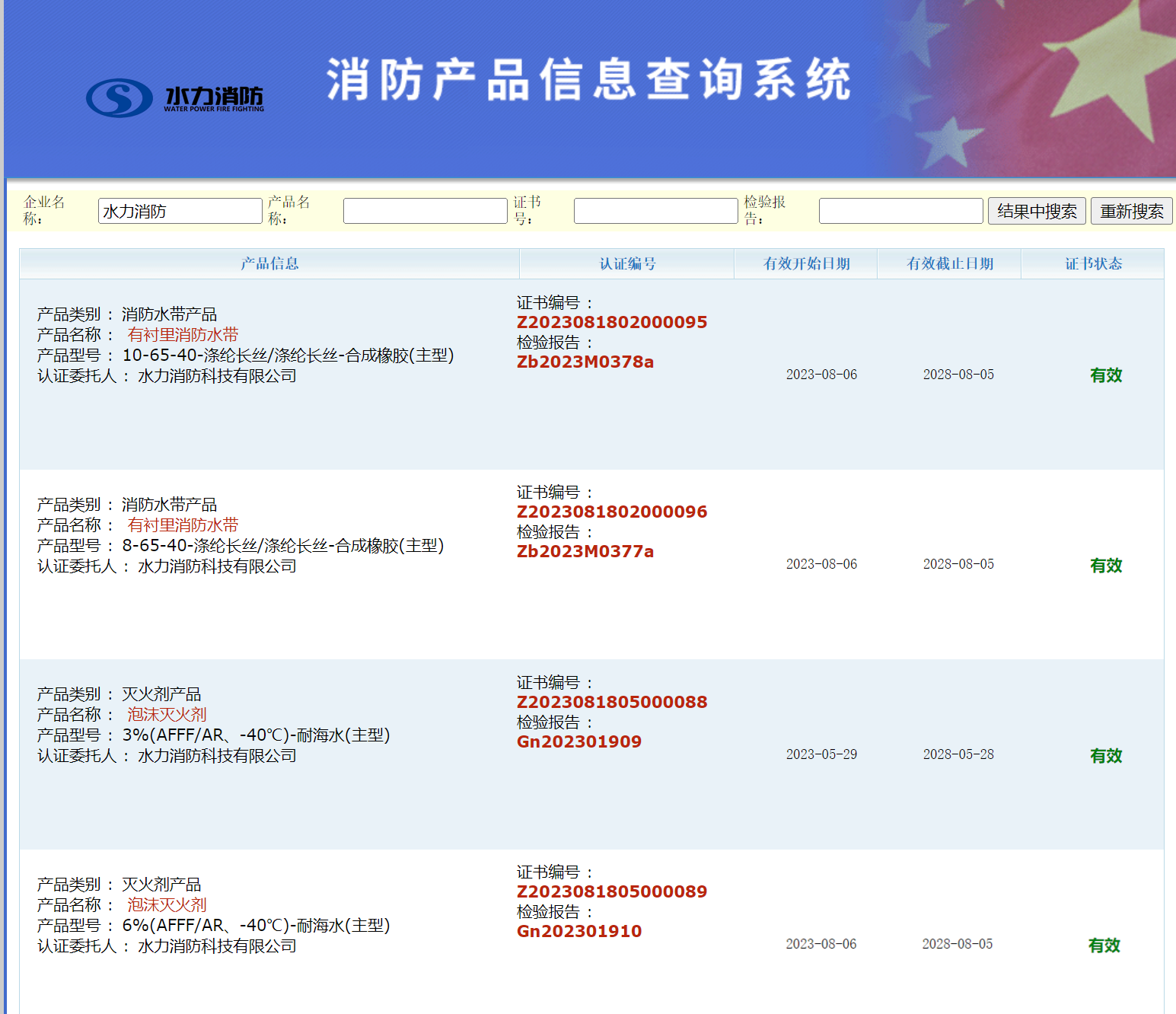This screenshot has height=1014, width=1176.
Task: Open inspection report Zb2023M0378a
Action: [585, 362]
